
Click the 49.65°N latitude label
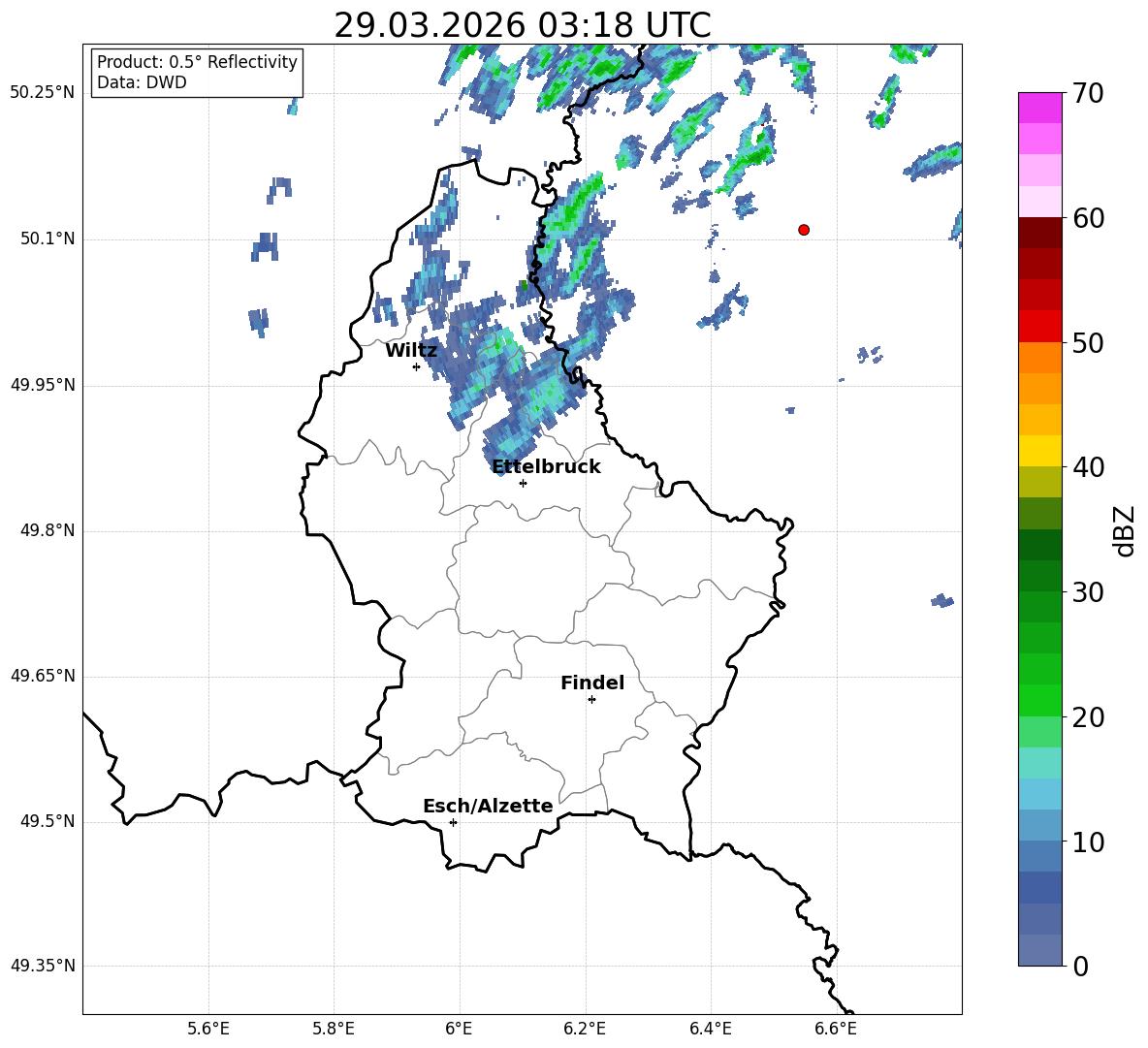pyautogui.click(x=43, y=676)
